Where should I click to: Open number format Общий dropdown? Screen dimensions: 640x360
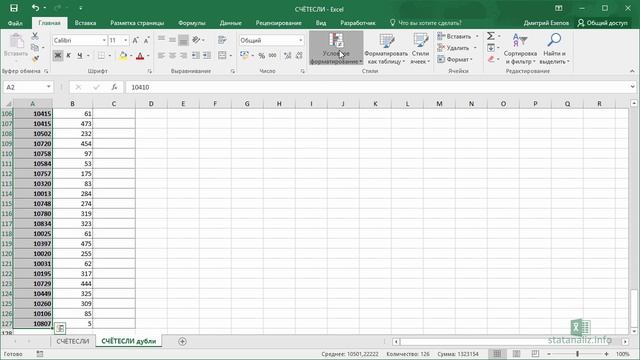(301, 40)
